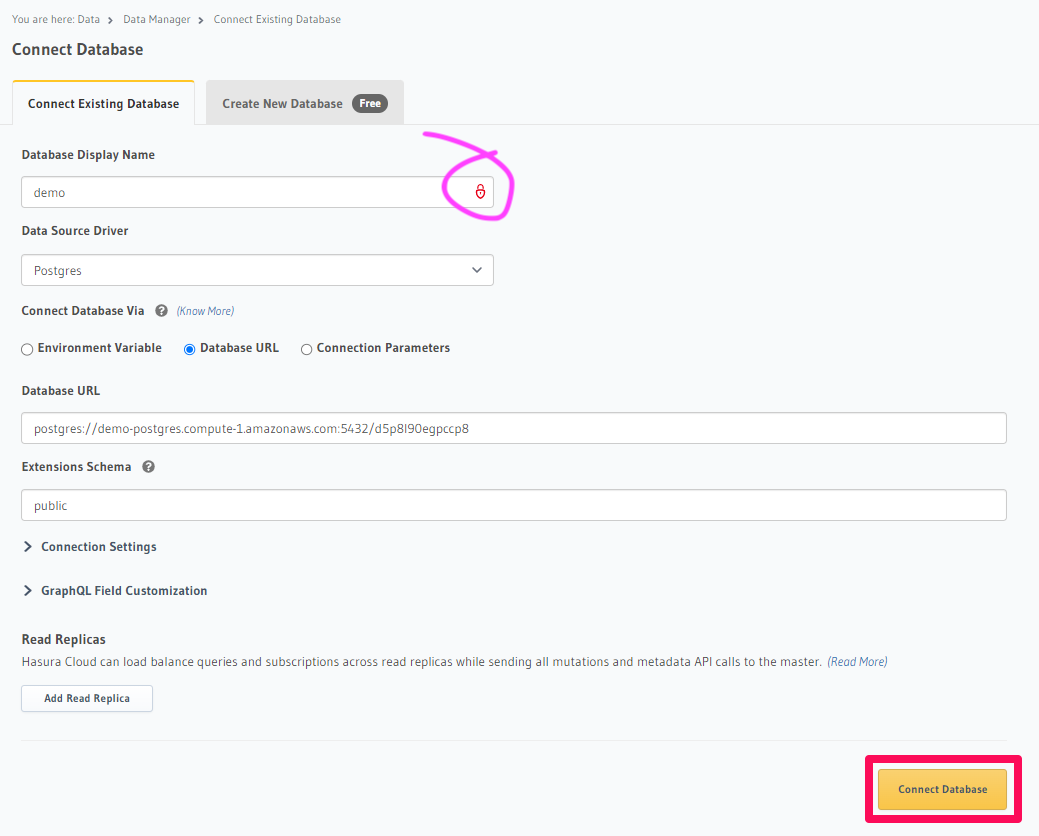Click the Read Replicas heading
This screenshot has width=1039, height=836.
64,639
